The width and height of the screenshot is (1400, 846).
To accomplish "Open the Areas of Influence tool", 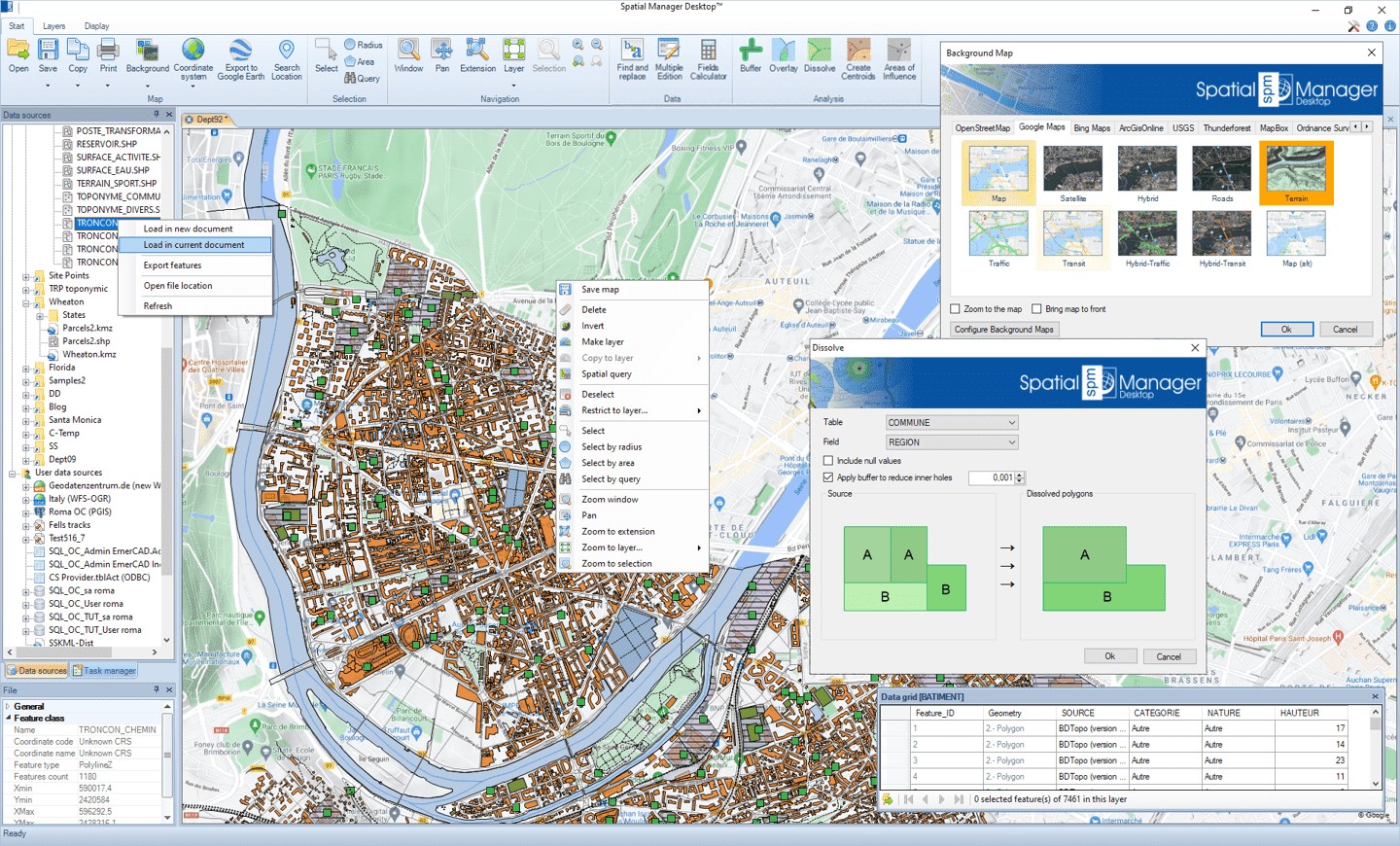I will 896,58.
